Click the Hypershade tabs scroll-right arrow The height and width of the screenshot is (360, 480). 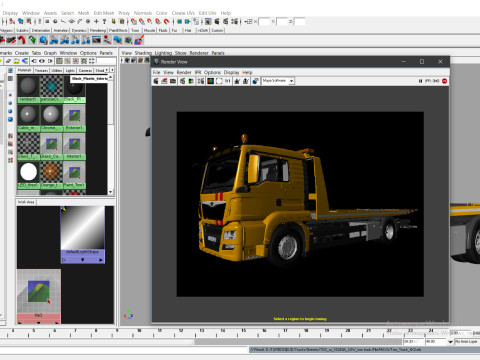[112, 70]
